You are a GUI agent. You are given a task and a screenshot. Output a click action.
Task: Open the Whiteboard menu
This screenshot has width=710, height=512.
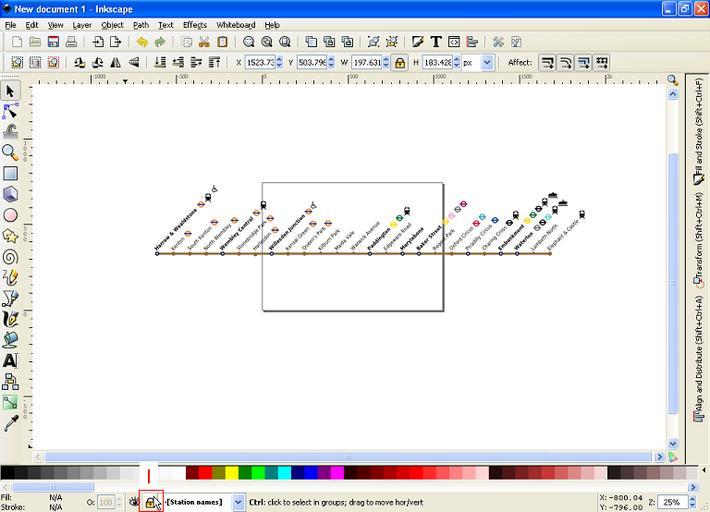(236, 25)
